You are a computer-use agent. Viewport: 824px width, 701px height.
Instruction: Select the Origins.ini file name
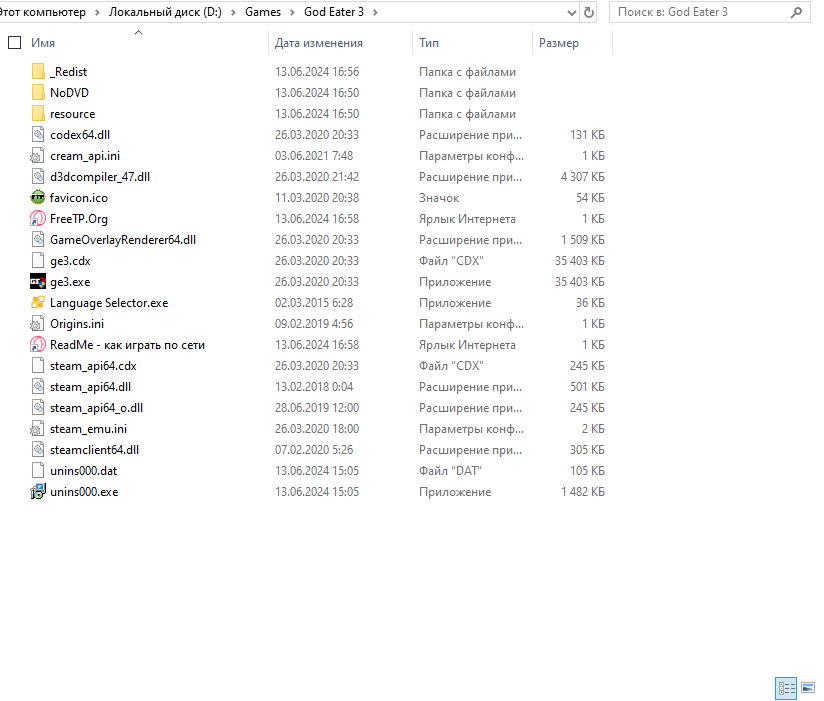[77, 324]
